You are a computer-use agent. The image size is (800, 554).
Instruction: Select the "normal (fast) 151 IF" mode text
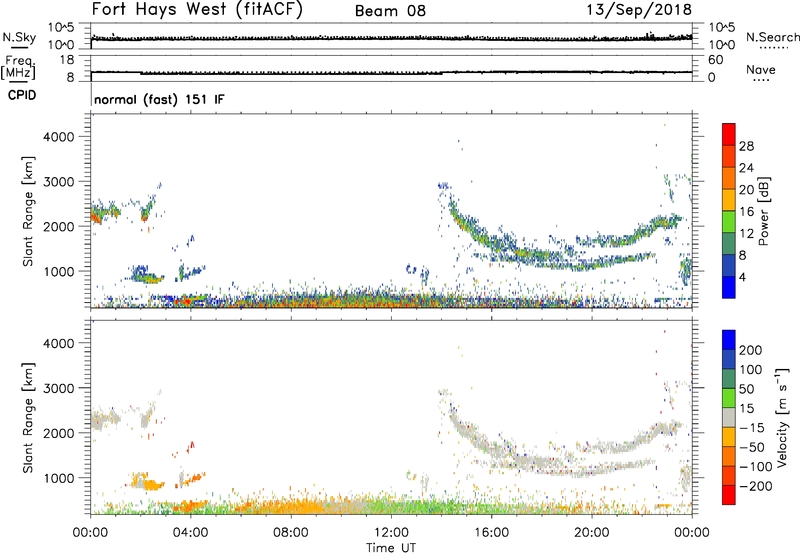[x=159, y=99]
